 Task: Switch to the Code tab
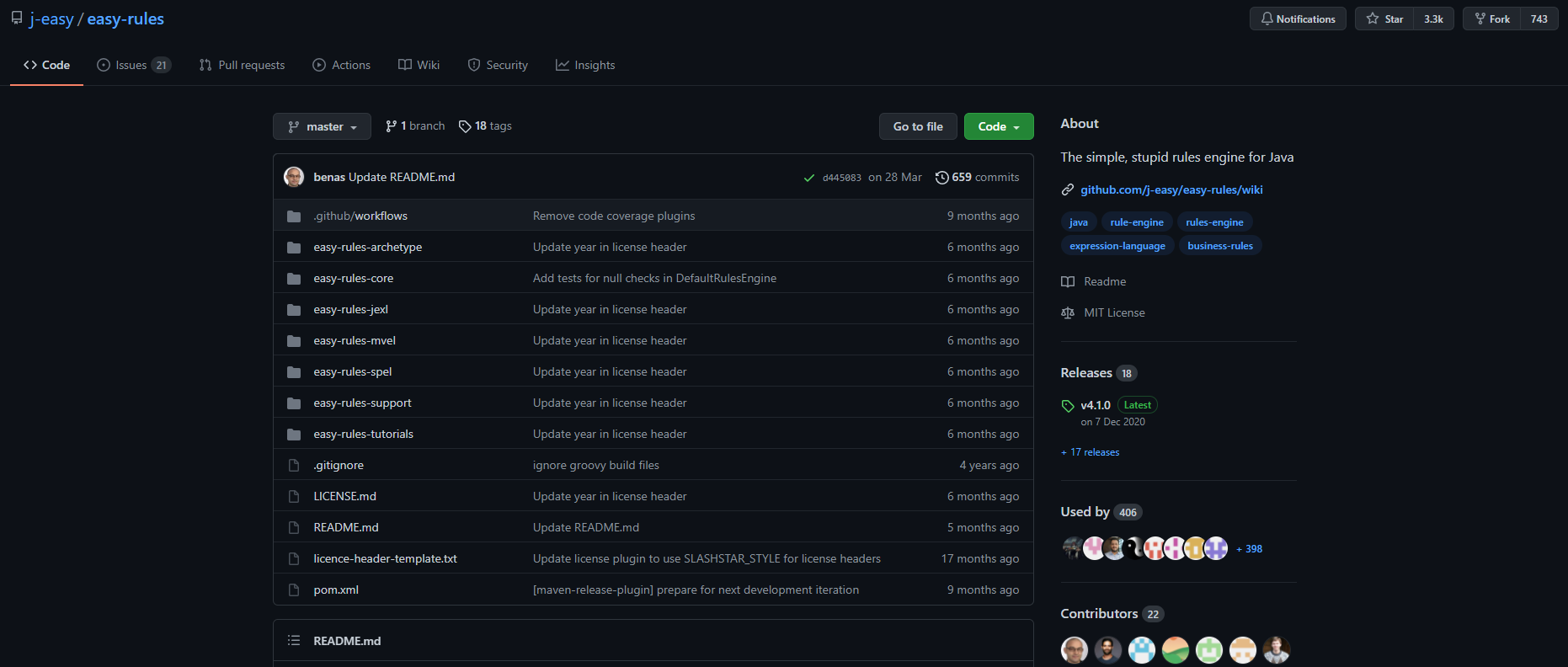(46, 65)
